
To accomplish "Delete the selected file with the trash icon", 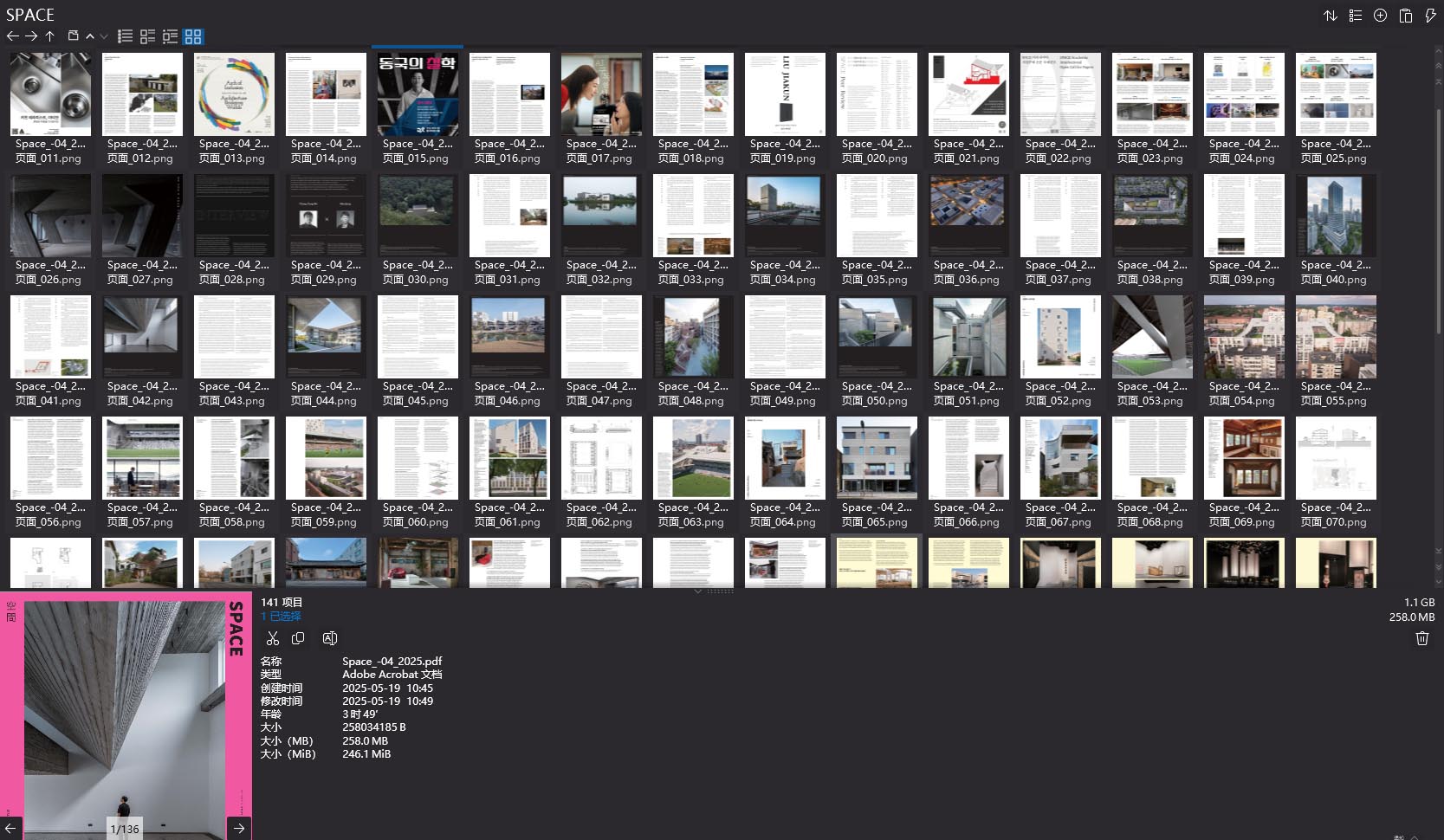I will [x=1421, y=639].
